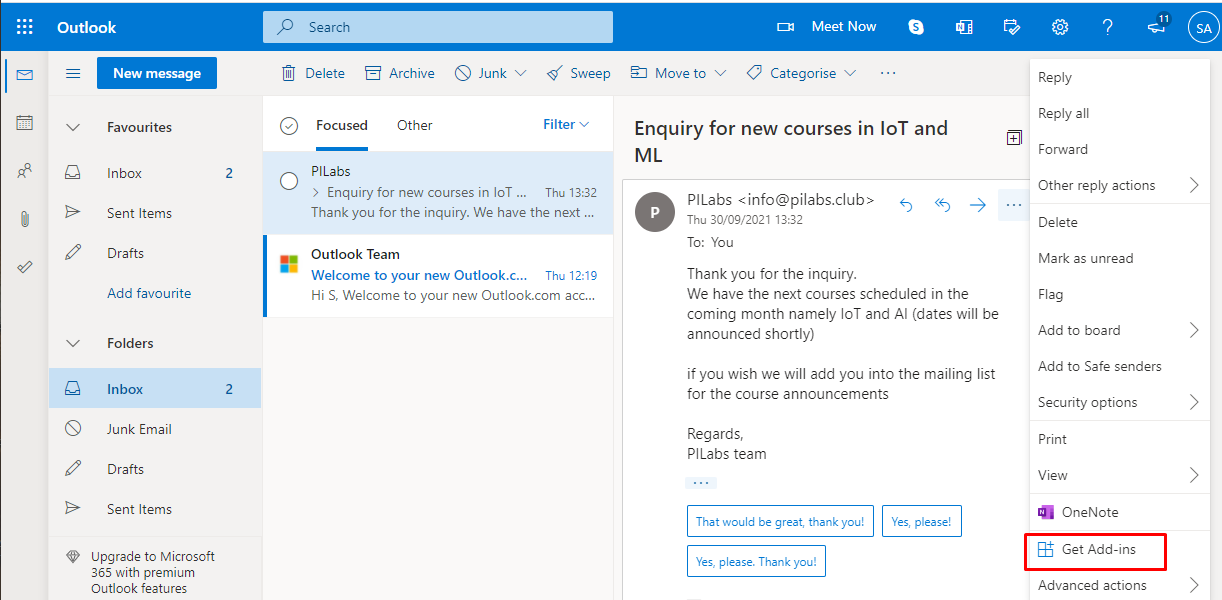Open the Office apps icon in header
The image size is (1222, 600).
[964, 27]
